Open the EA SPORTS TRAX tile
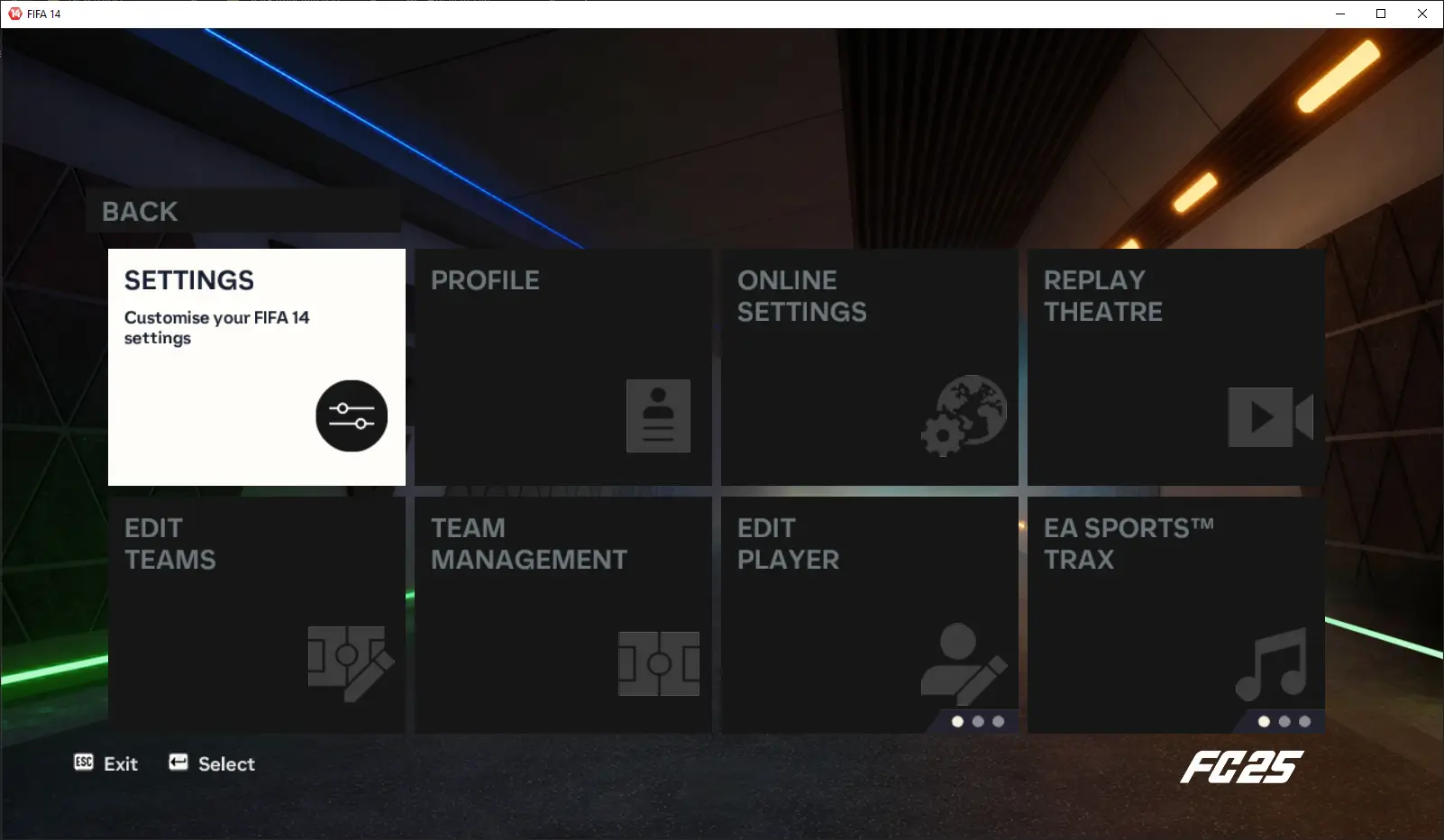The width and height of the screenshot is (1444, 840). (1176, 615)
